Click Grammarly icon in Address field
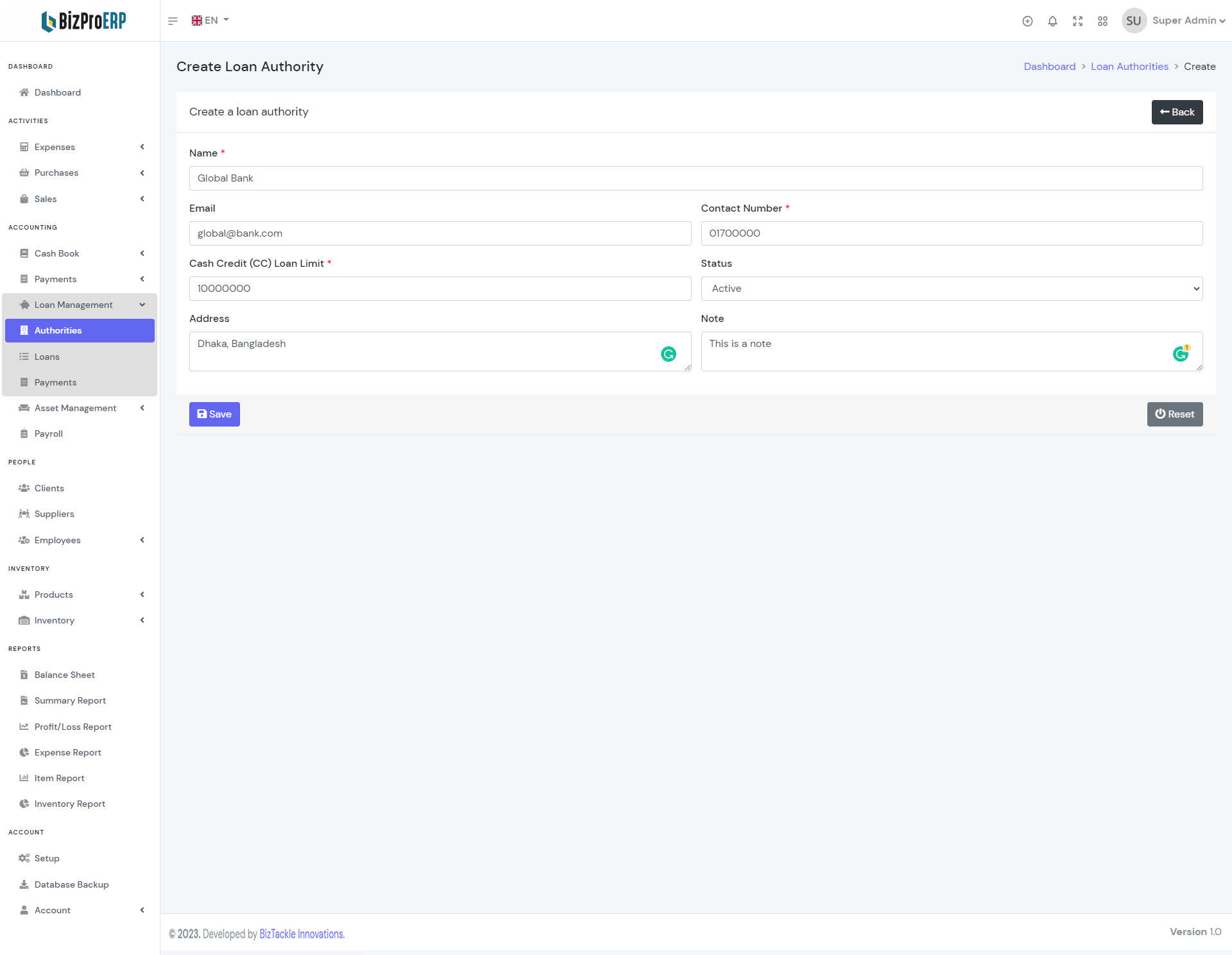1232x955 pixels. (x=668, y=354)
